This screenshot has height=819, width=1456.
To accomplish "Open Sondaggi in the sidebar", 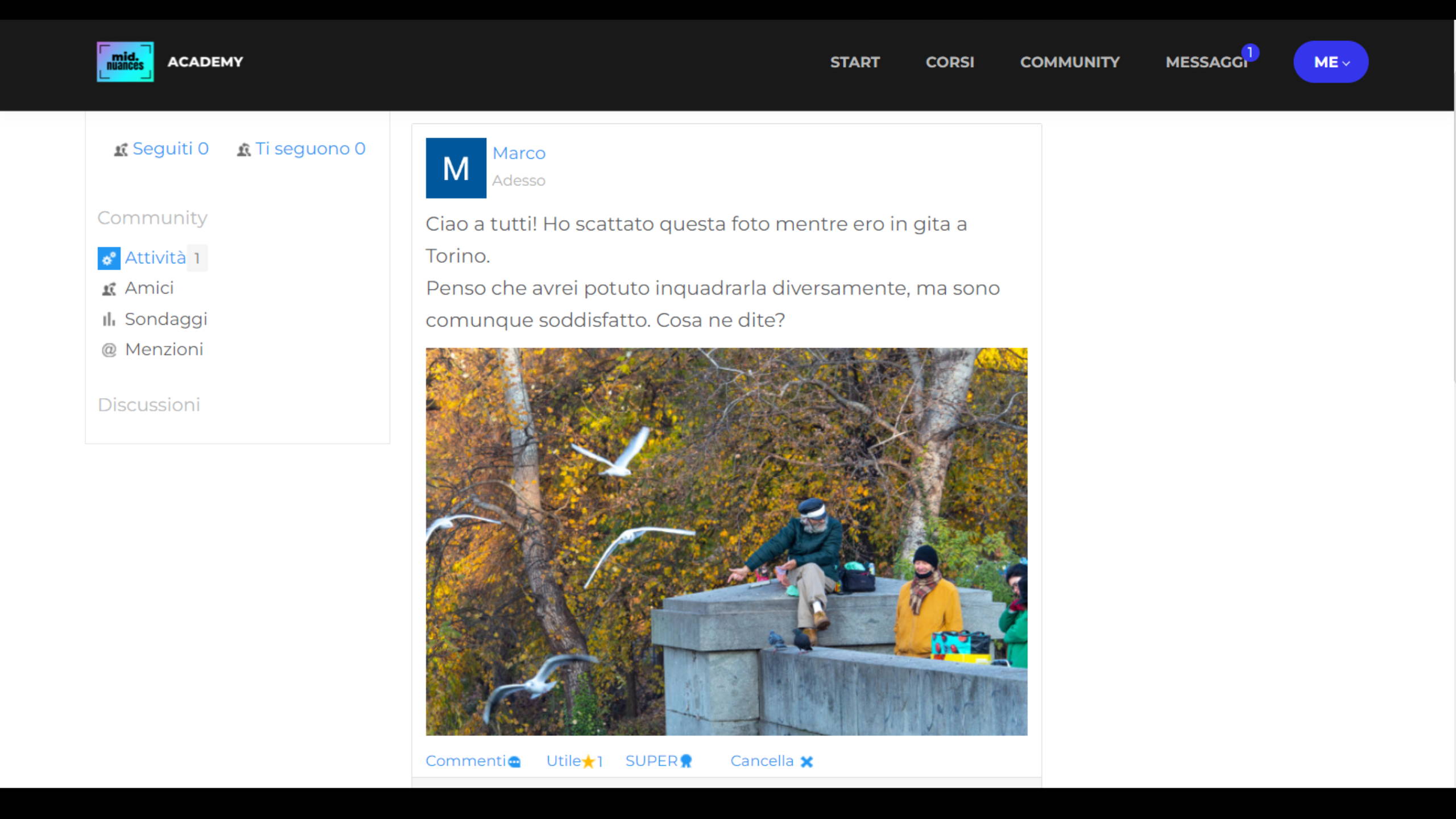I will pyautogui.click(x=166, y=319).
